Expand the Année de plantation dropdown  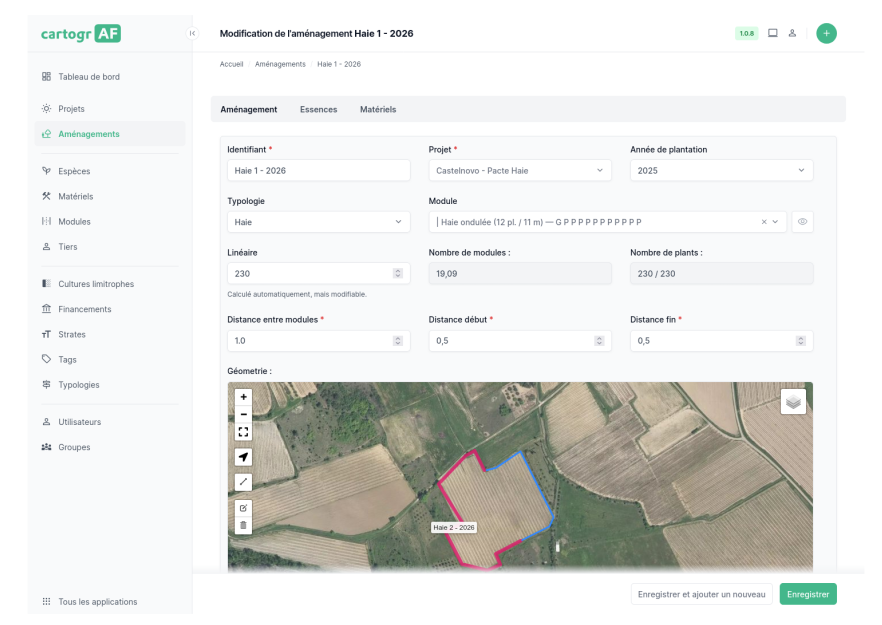[721, 171]
